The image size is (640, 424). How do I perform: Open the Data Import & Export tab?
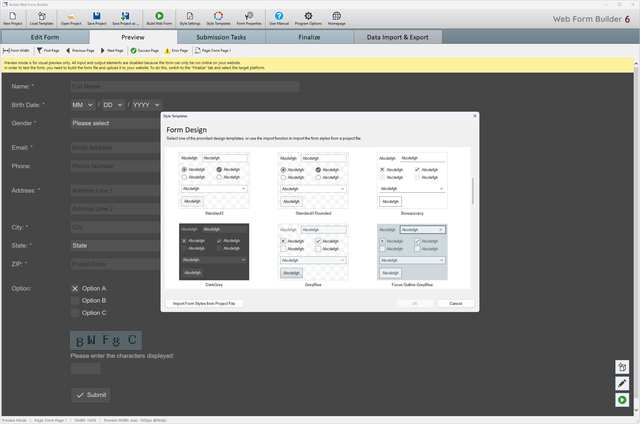(x=398, y=37)
